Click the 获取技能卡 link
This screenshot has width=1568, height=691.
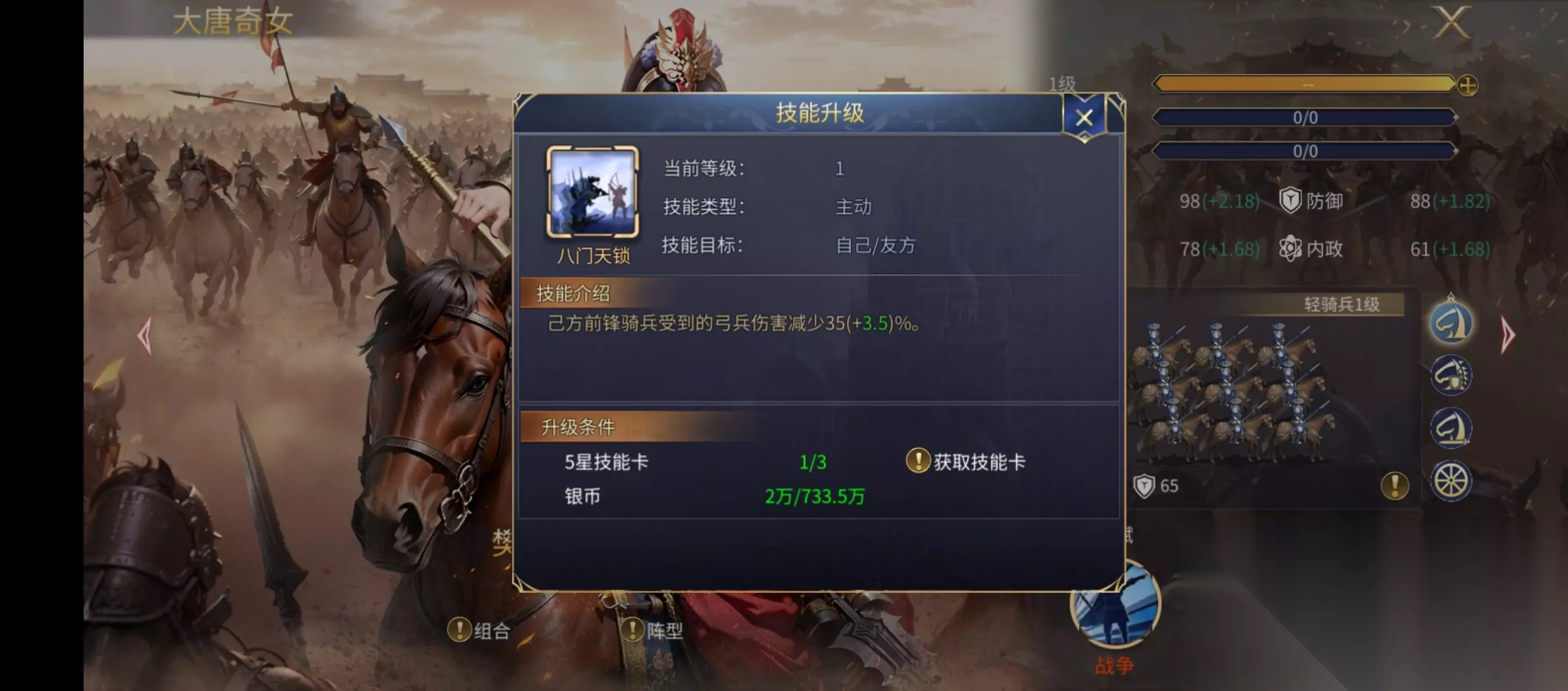966,462
